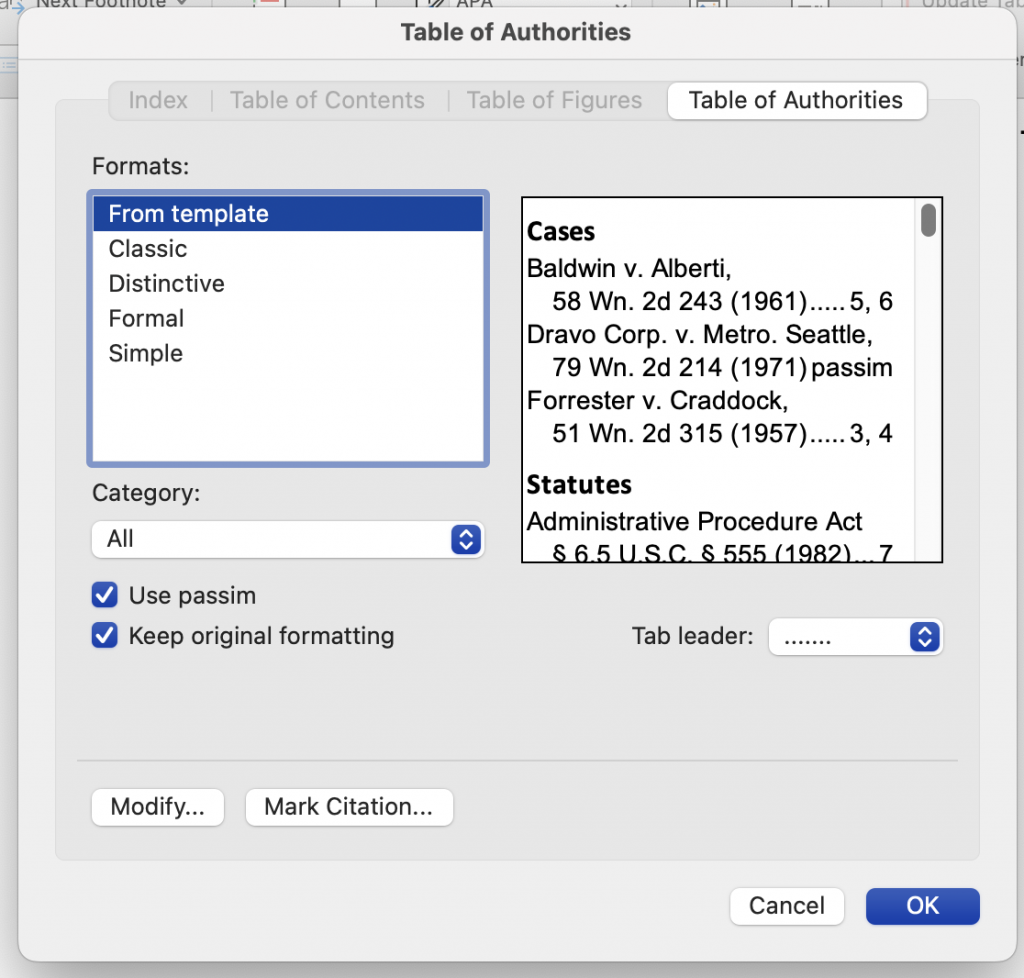This screenshot has width=1024, height=978.
Task: Click the Modify button
Action: tap(157, 807)
